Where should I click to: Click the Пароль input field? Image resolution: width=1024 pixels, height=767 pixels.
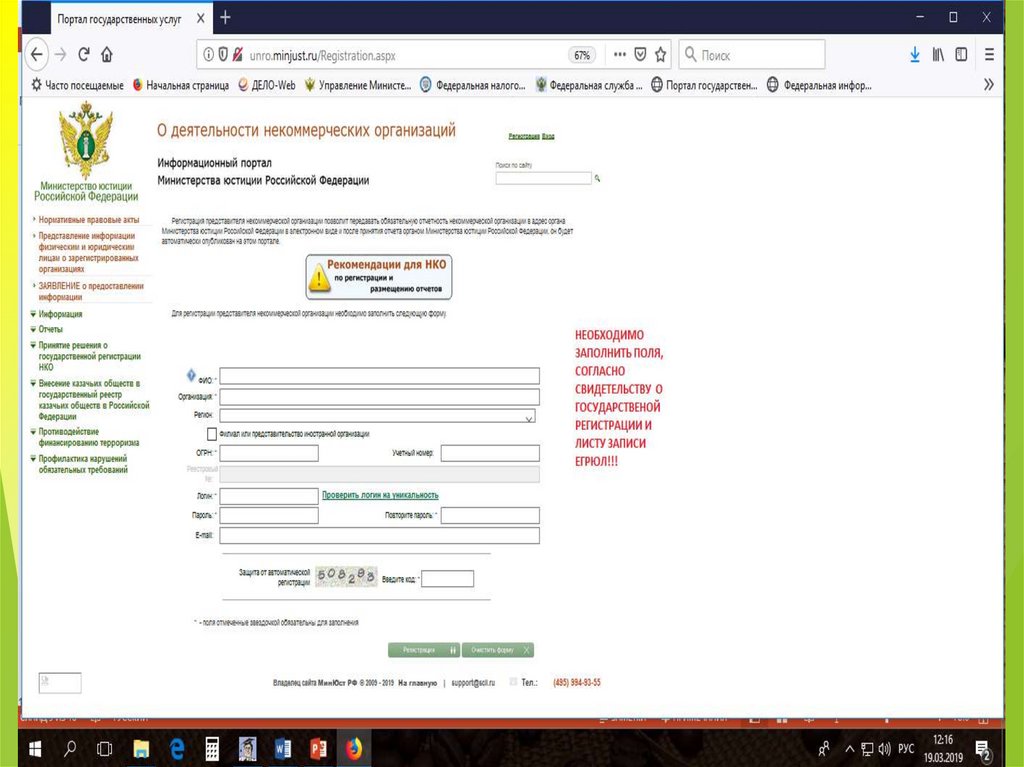pos(269,515)
